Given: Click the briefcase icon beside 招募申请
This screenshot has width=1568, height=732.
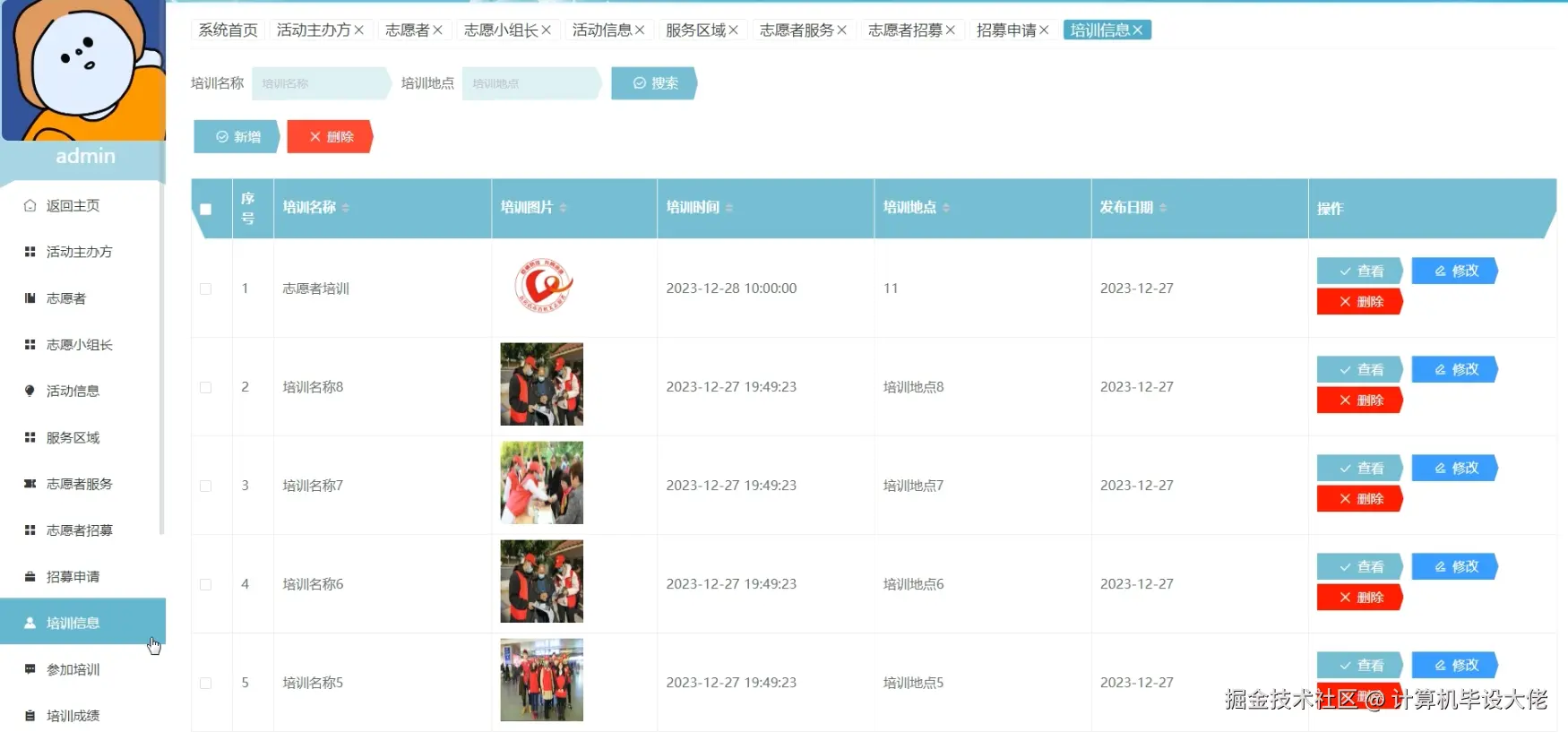Looking at the screenshot, I should [x=30, y=576].
